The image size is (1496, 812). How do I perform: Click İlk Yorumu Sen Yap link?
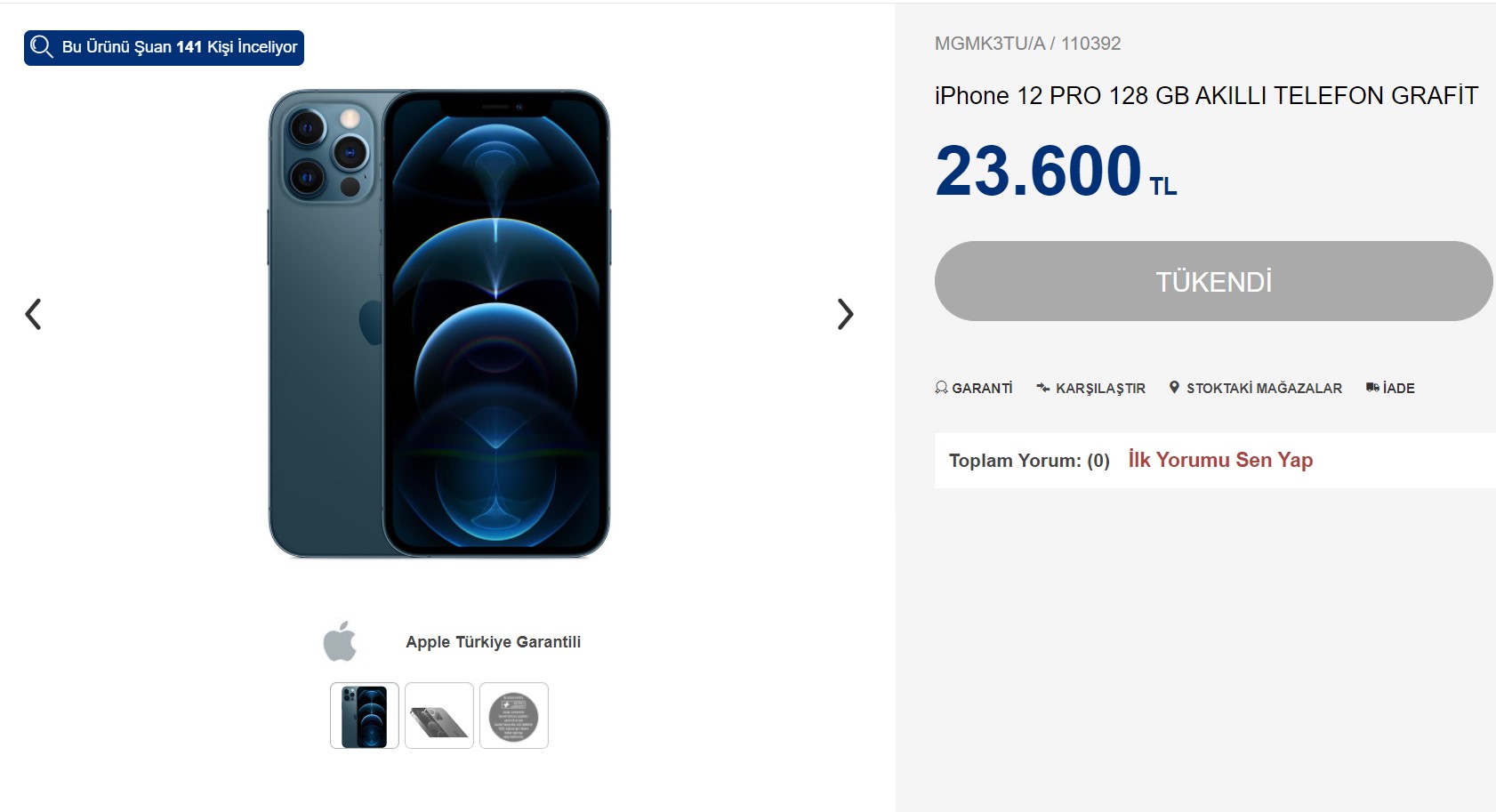[x=1220, y=460]
